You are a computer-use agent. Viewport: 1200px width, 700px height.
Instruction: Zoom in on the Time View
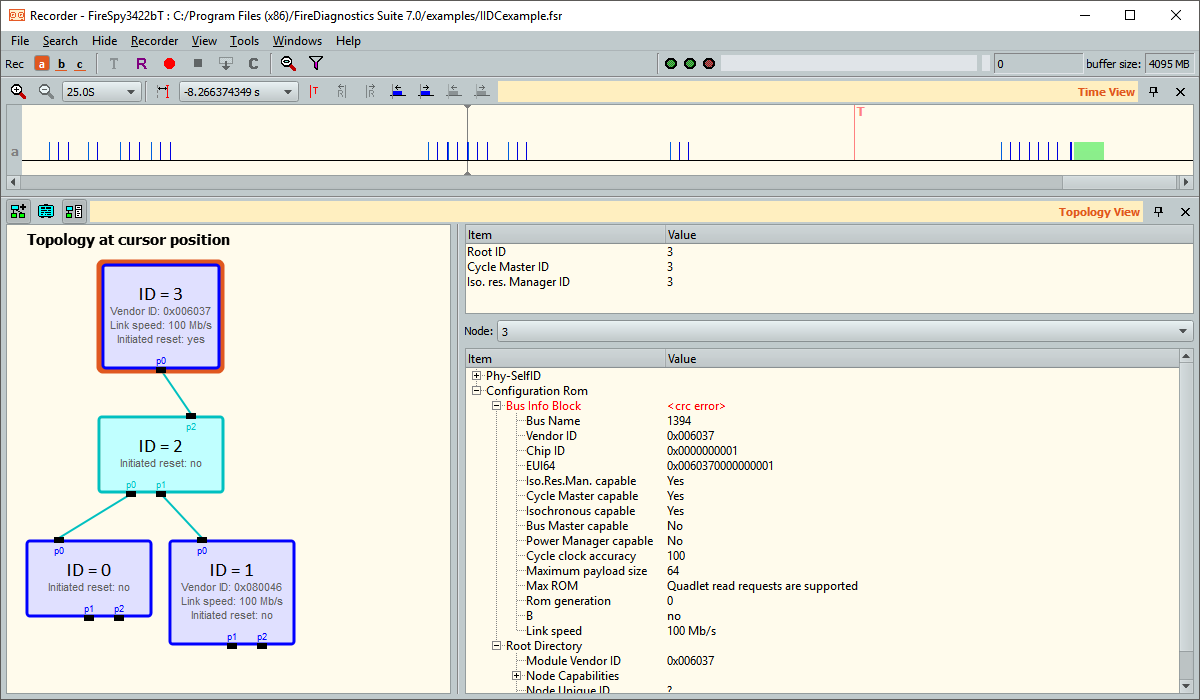coord(18,92)
